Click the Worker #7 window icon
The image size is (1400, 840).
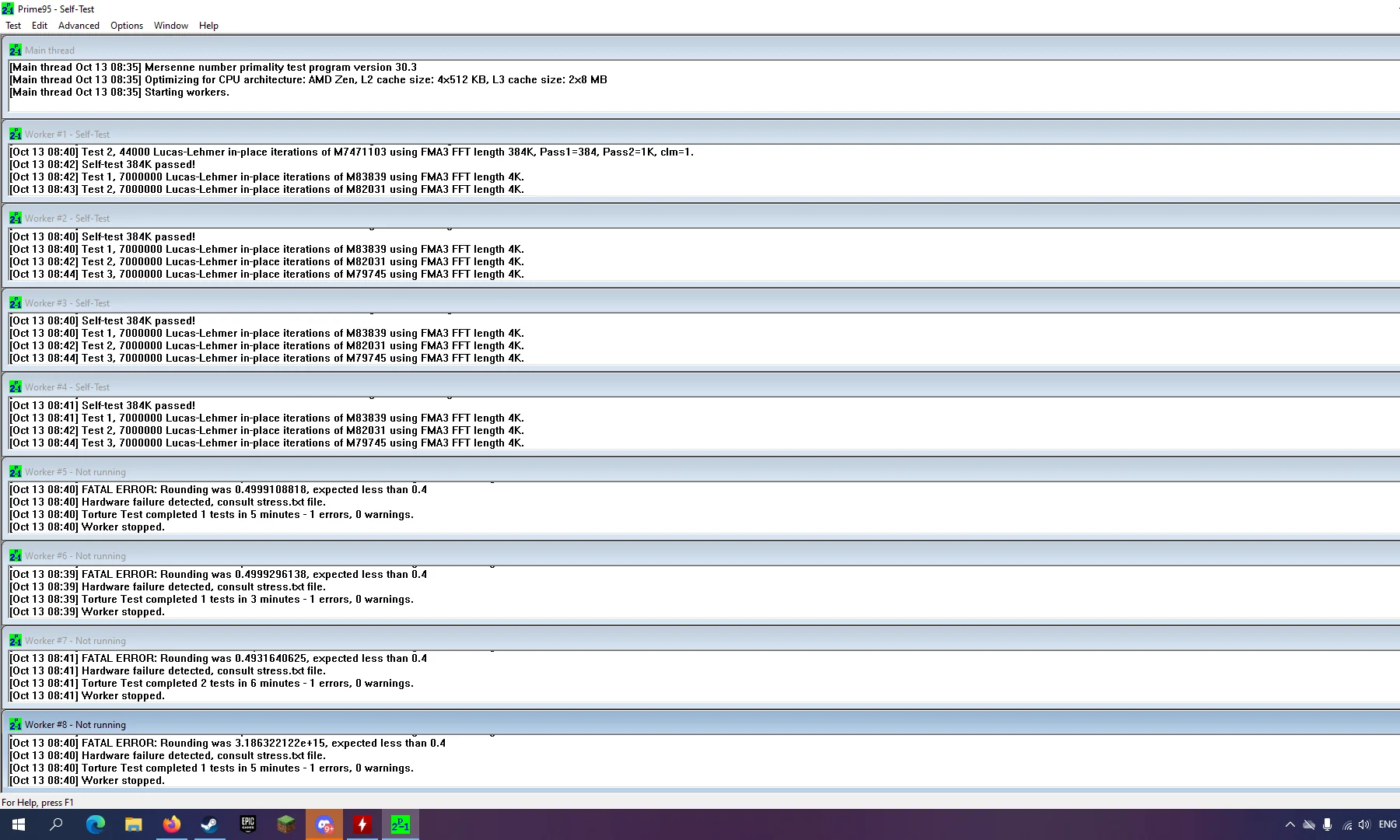tap(16, 640)
